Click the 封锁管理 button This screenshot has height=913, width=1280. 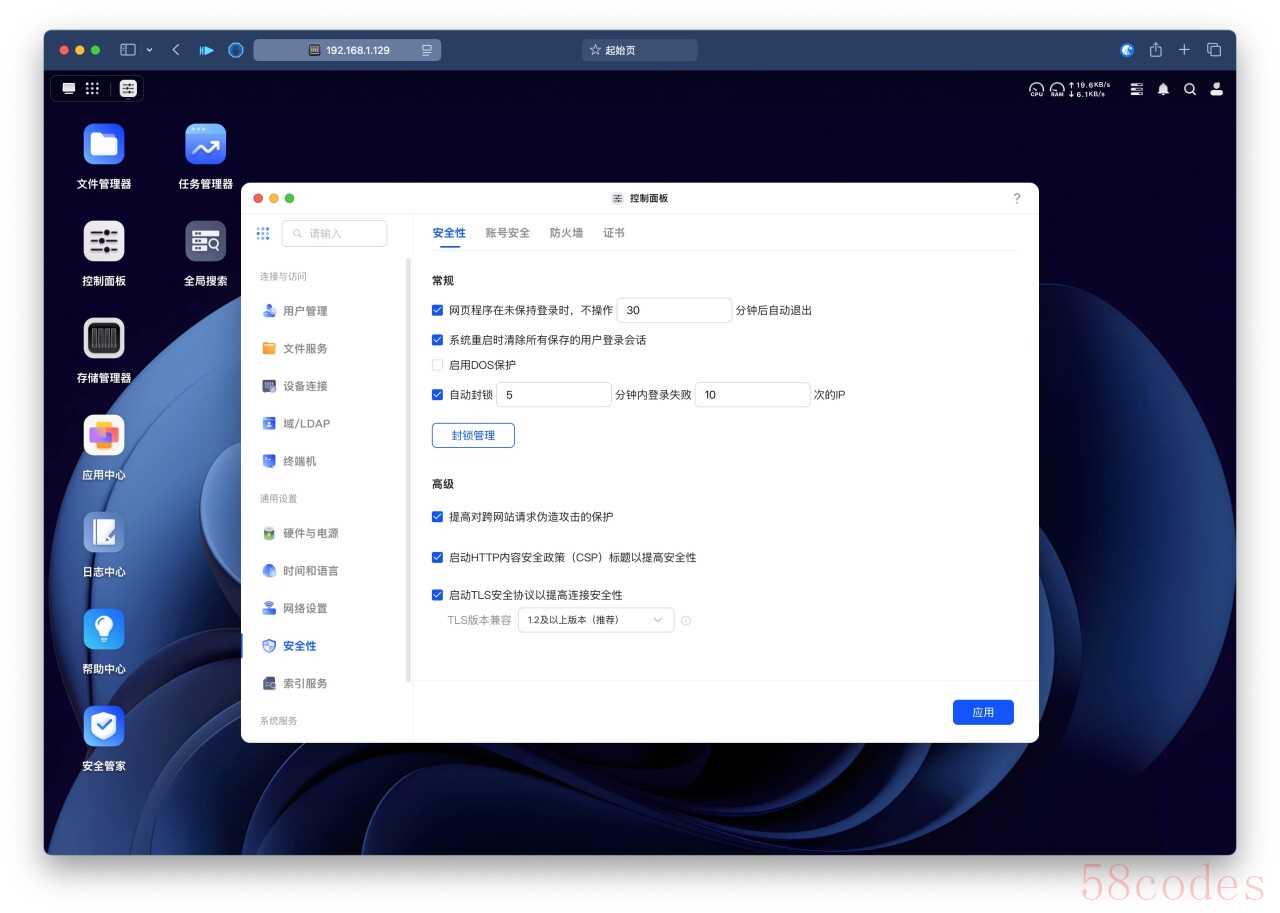(x=473, y=435)
